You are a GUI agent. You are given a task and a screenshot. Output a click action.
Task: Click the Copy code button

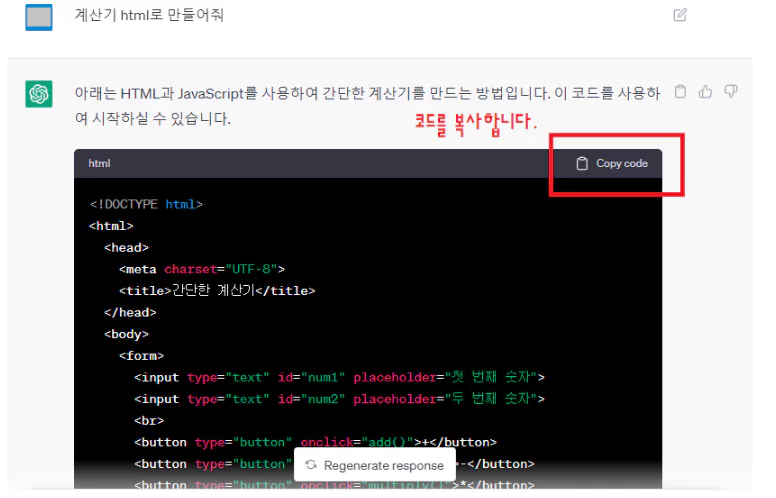612,163
